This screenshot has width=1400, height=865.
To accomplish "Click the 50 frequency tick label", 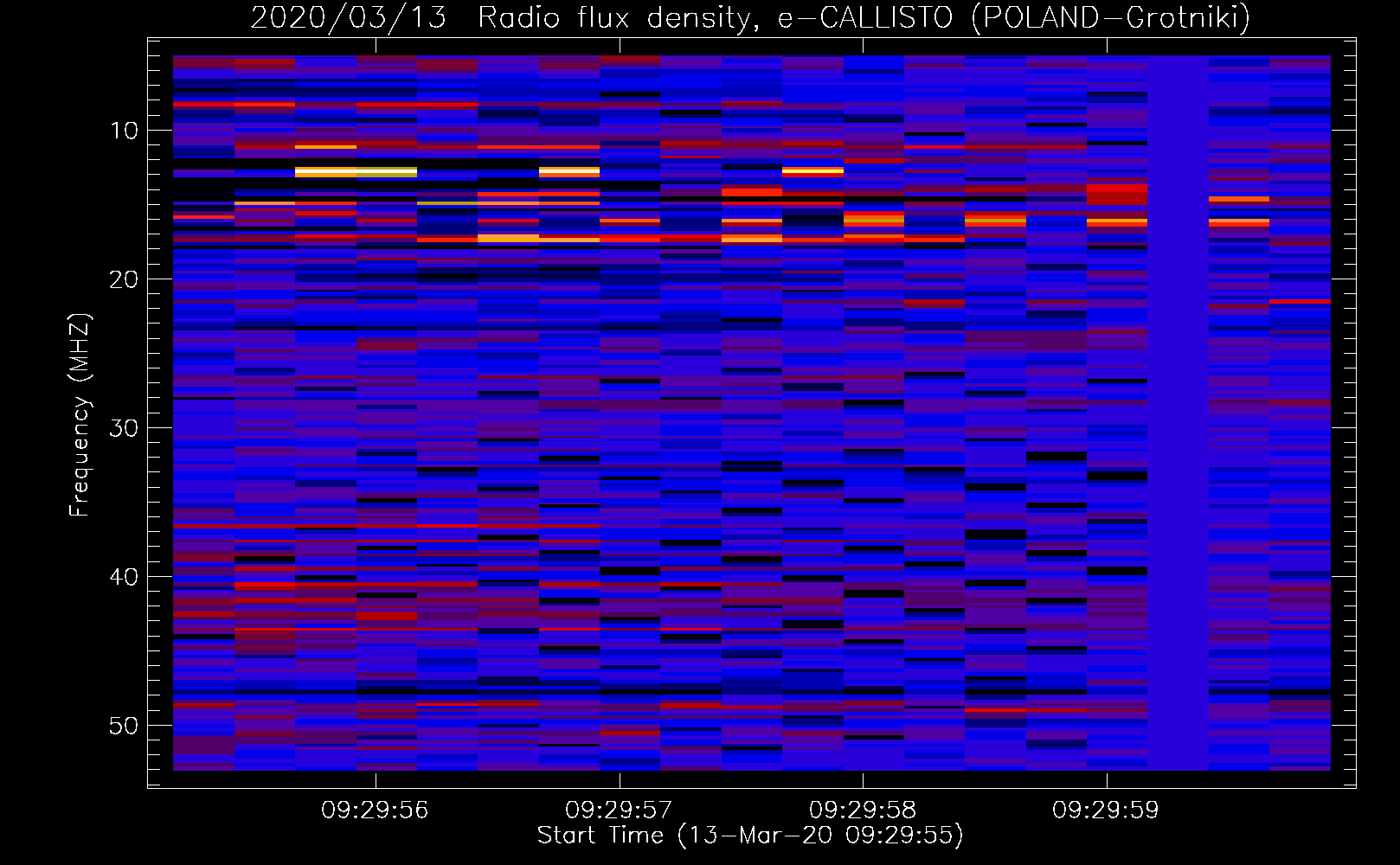I will pyautogui.click(x=124, y=726).
